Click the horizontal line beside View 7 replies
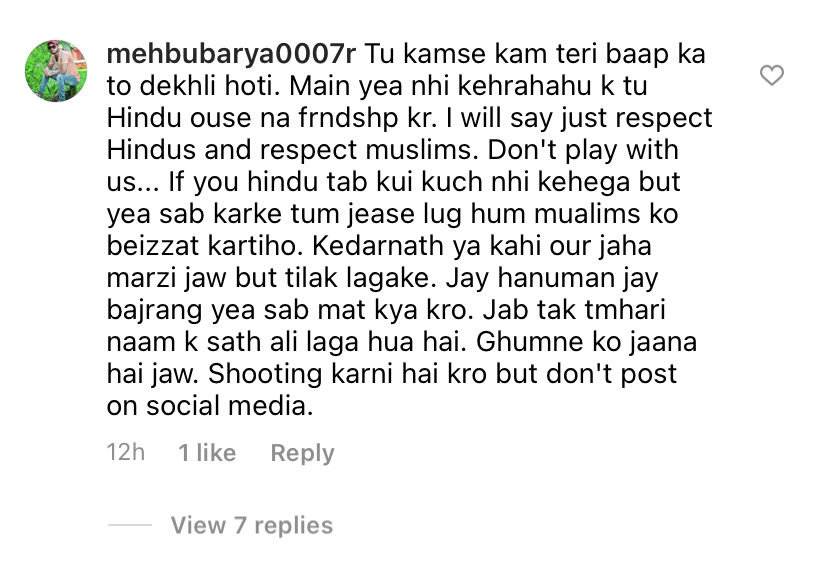Image resolution: width=828 pixels, height=568 pixels. pos(129,525)
